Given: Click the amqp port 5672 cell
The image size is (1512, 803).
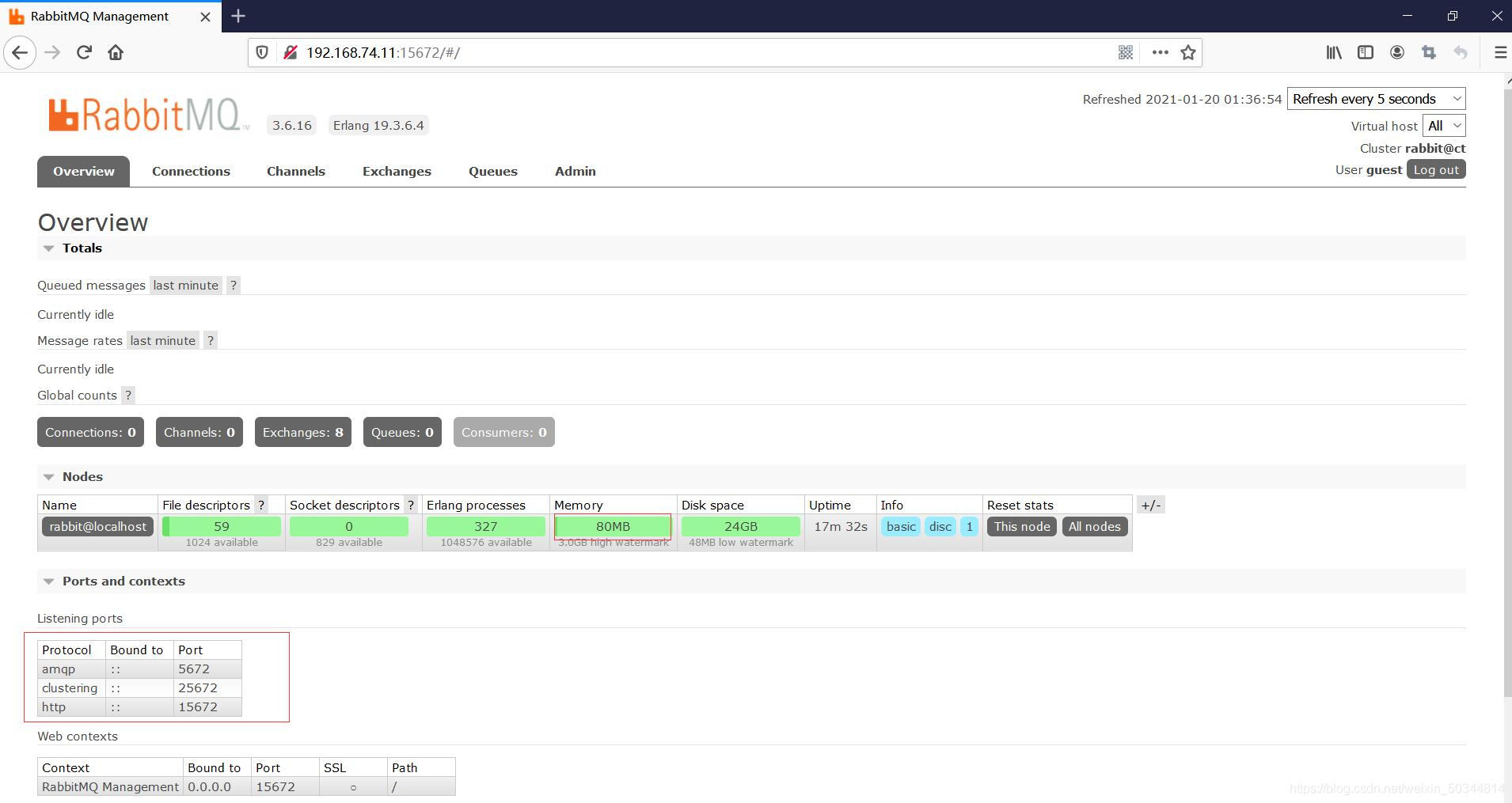Looking at the screenshot, I should 207,669.
